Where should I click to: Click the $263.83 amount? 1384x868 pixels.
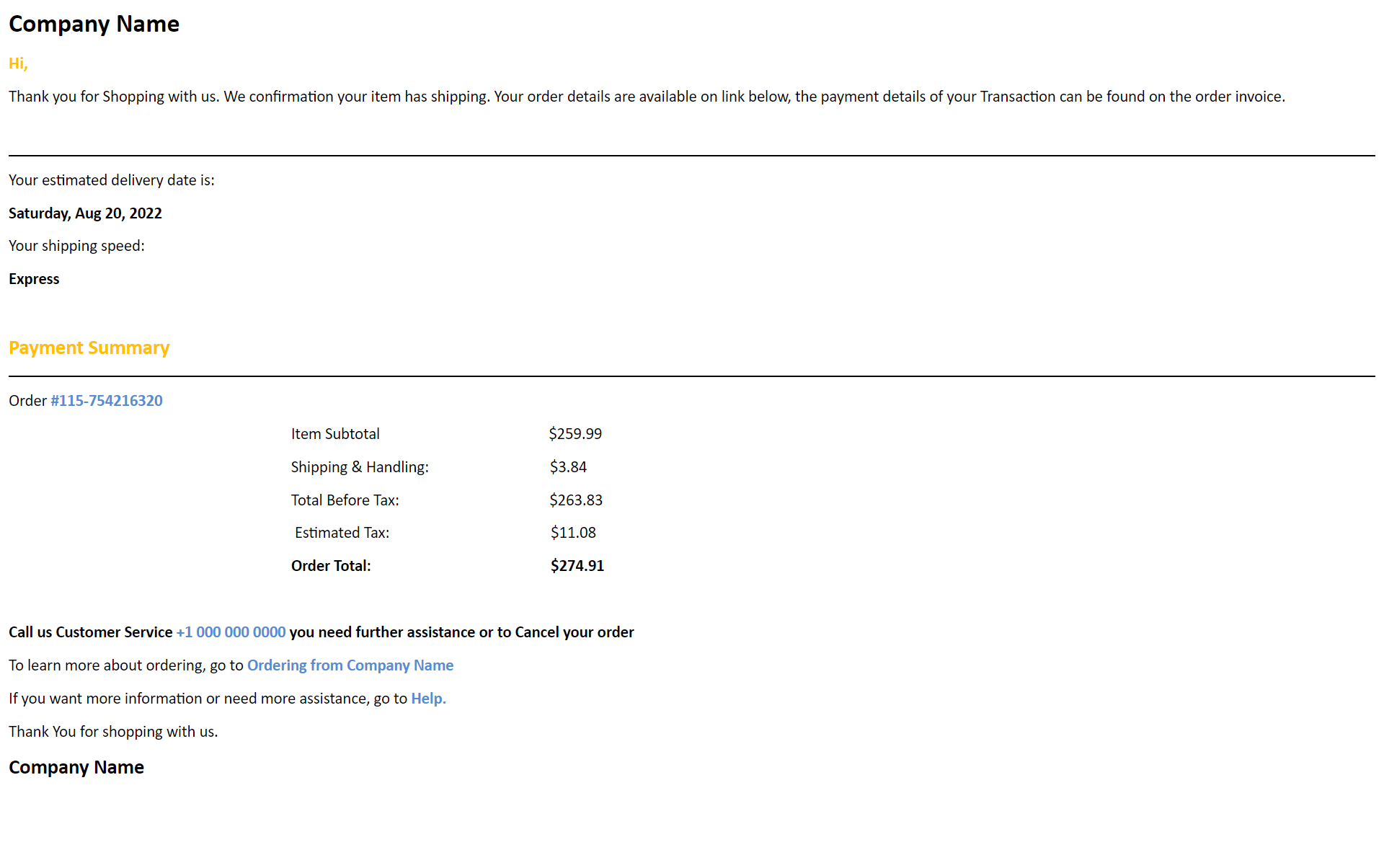pos(576,500)
